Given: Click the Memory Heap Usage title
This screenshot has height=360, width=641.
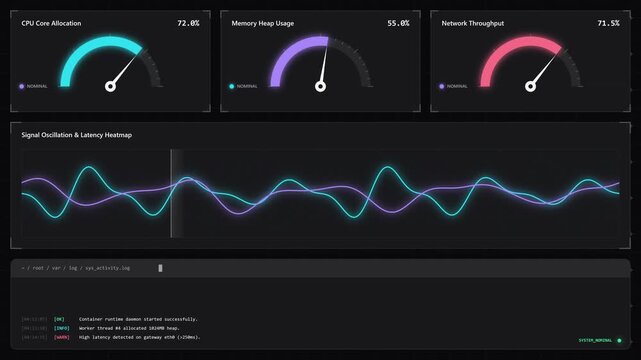Looking at the screenshot, I should [262, 23].
